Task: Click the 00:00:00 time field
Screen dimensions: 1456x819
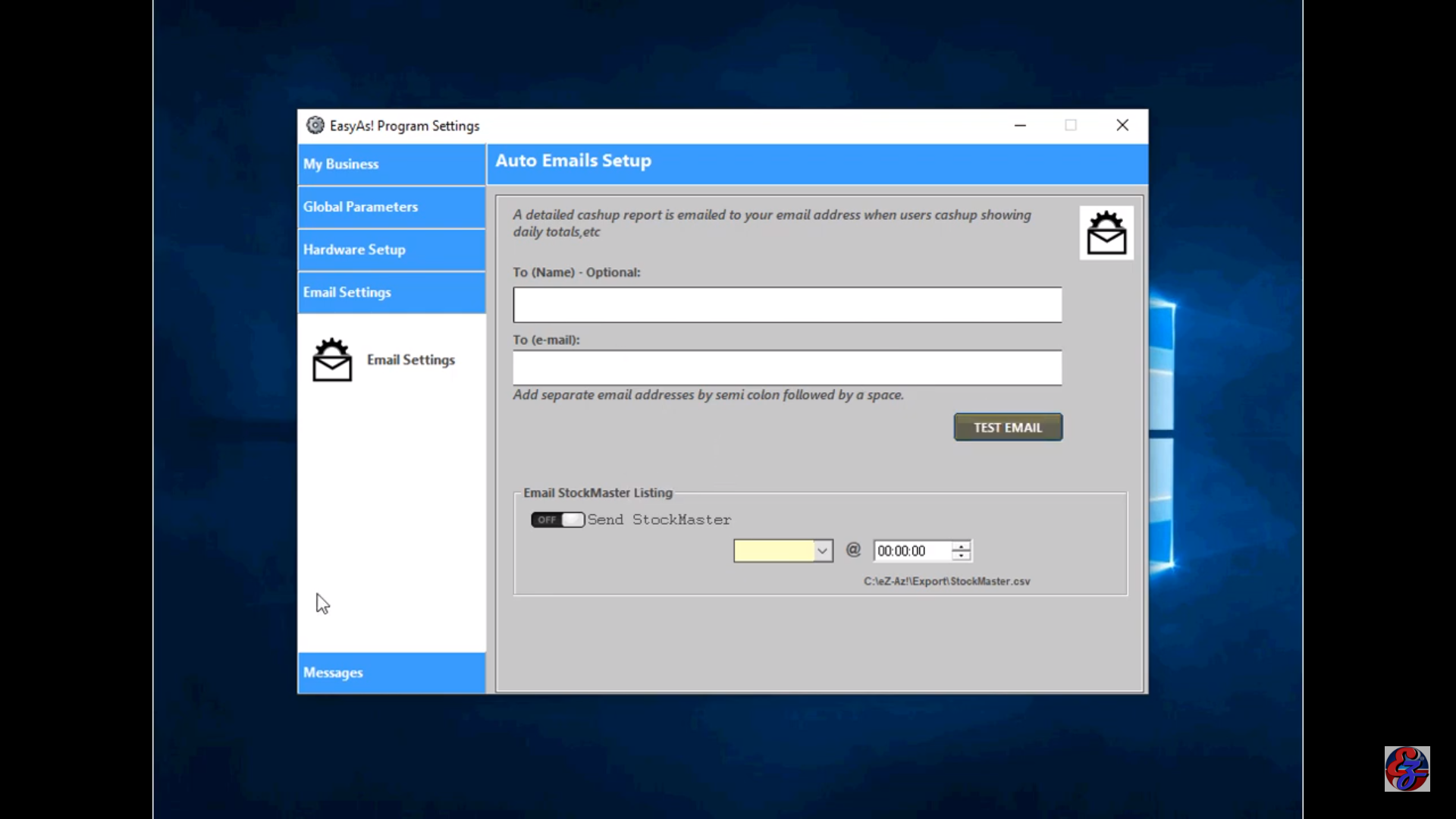Action: pos(912,551)
